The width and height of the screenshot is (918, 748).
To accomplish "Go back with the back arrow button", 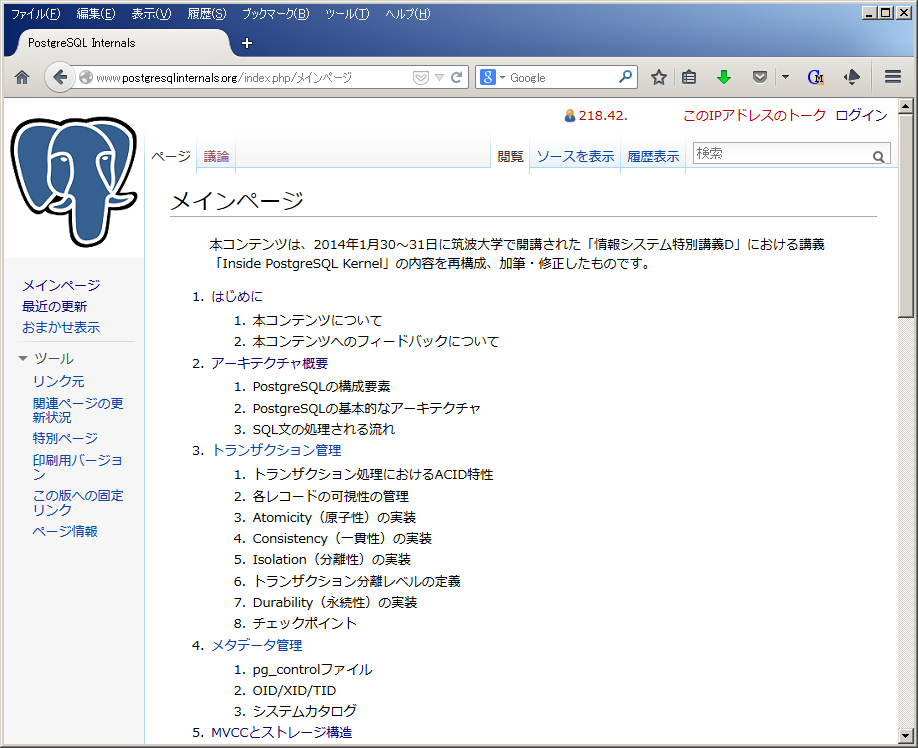I will pyautogui.click(x=59, y=77).
